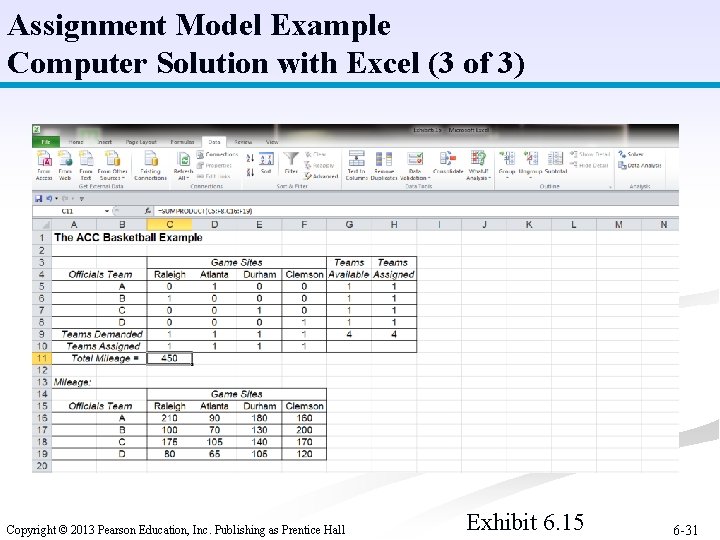Click the Consolidate tool
Viewport: 720px width, 540px height.
tap(448, 163)
